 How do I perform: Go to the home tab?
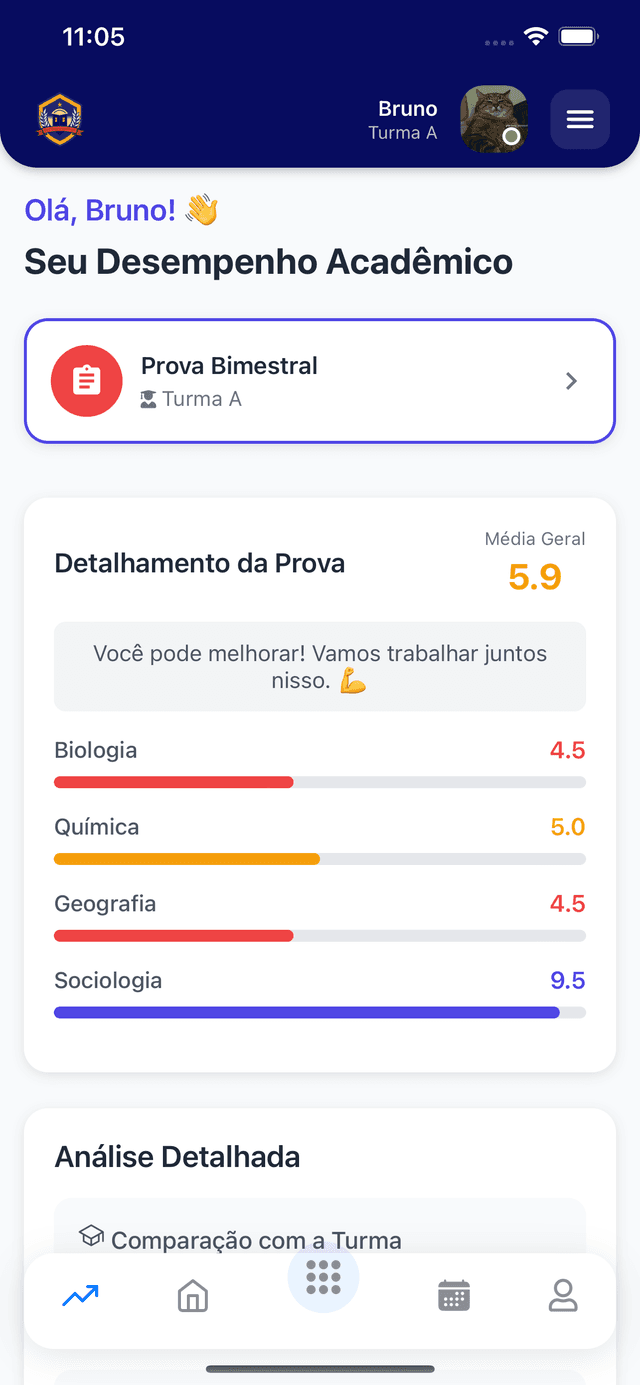click(192, 1297)
